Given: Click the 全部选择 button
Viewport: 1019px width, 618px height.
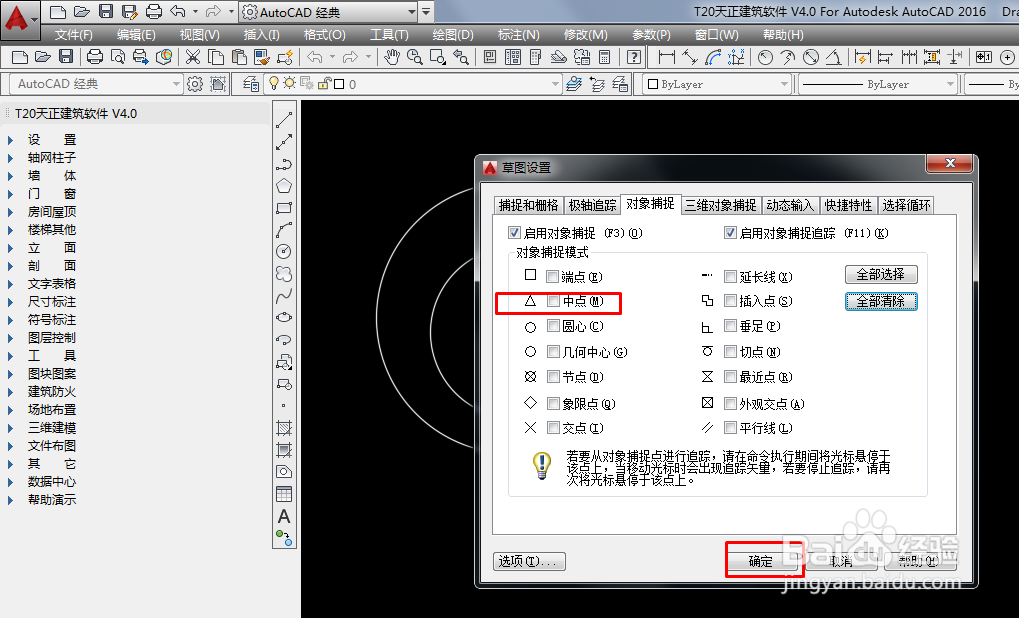Looking at the screenshot, I should click(x=881, y=274).
